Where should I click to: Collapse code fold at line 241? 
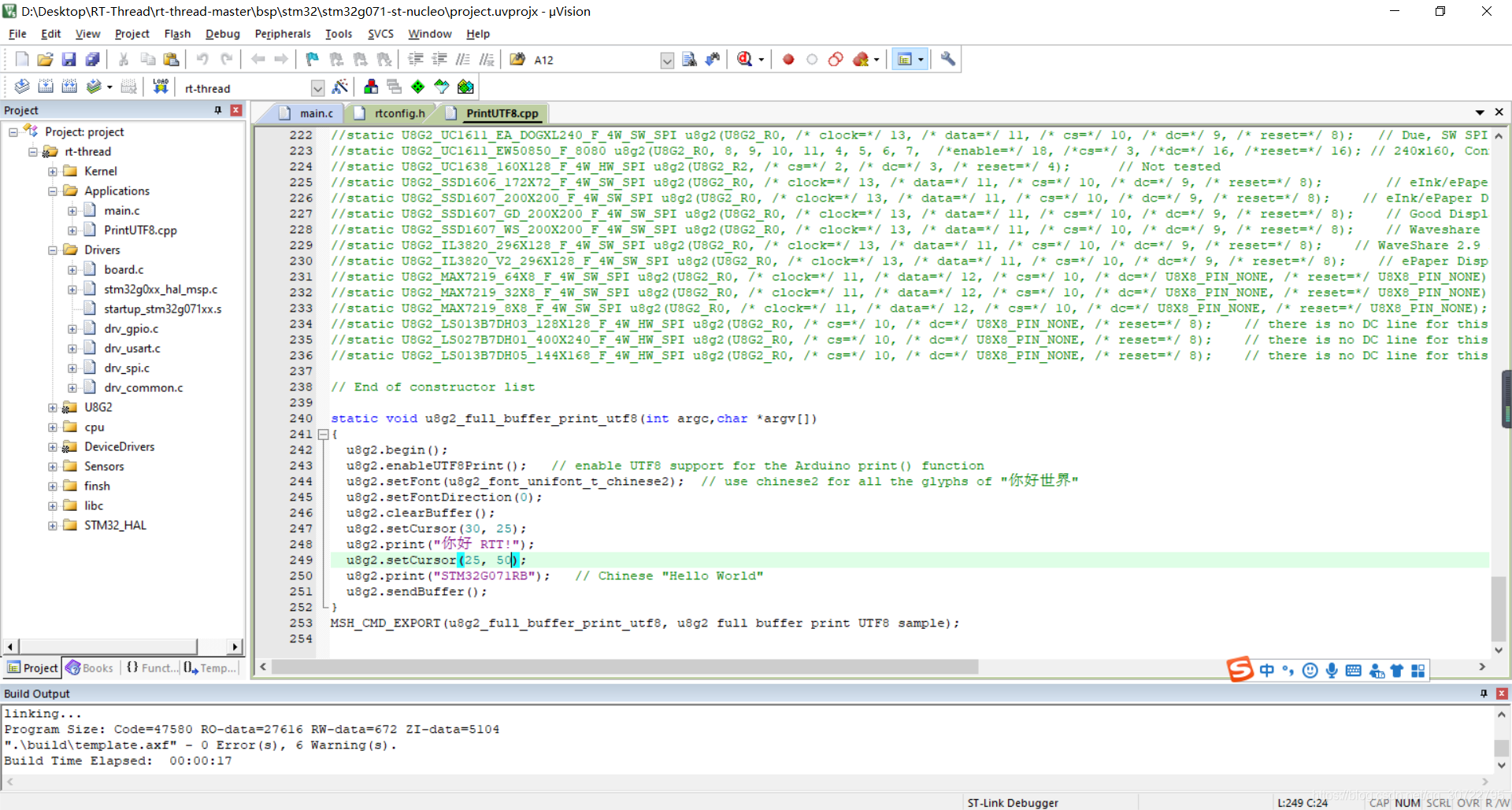click(323, 435)
